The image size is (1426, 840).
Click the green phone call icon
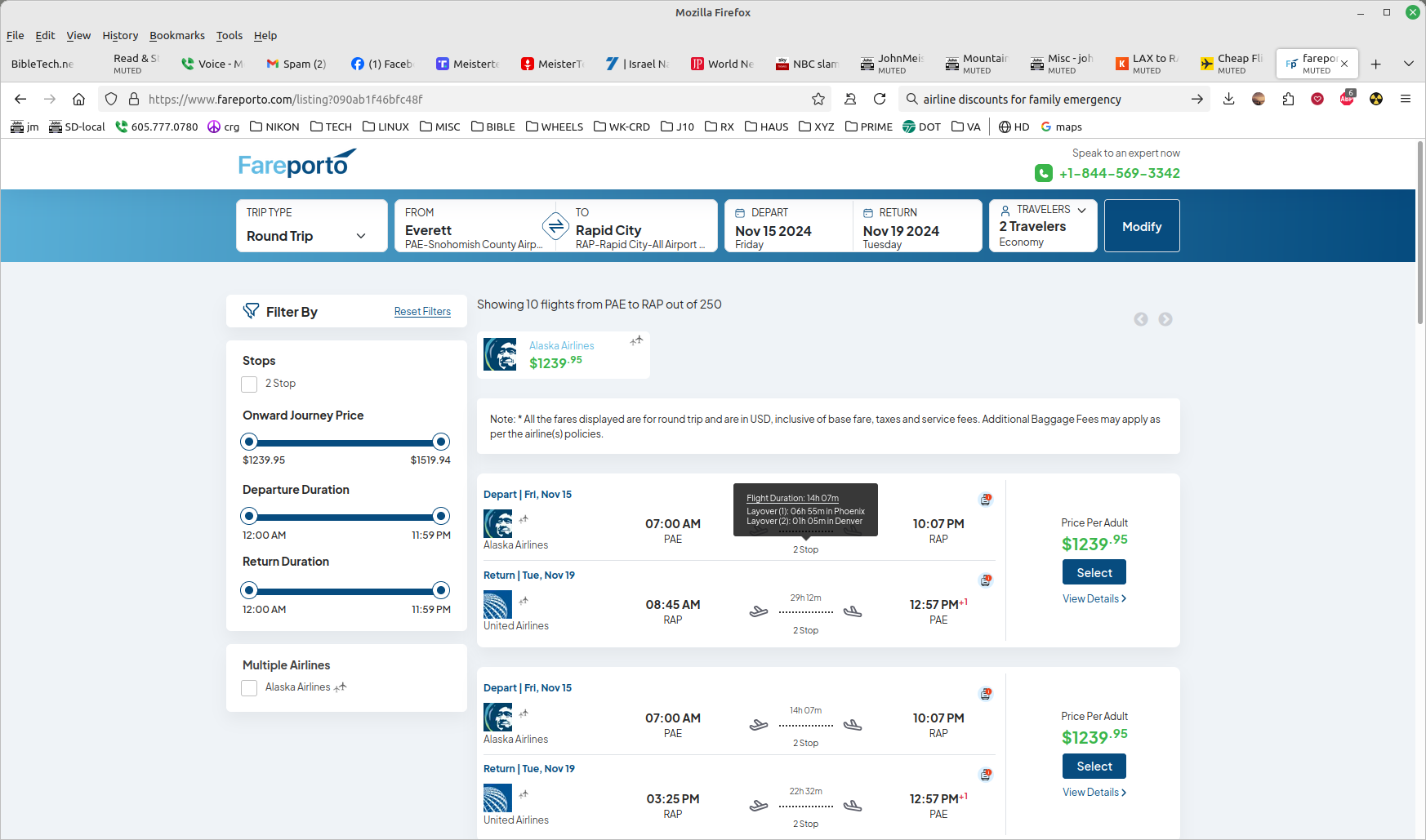(1043, 173)
